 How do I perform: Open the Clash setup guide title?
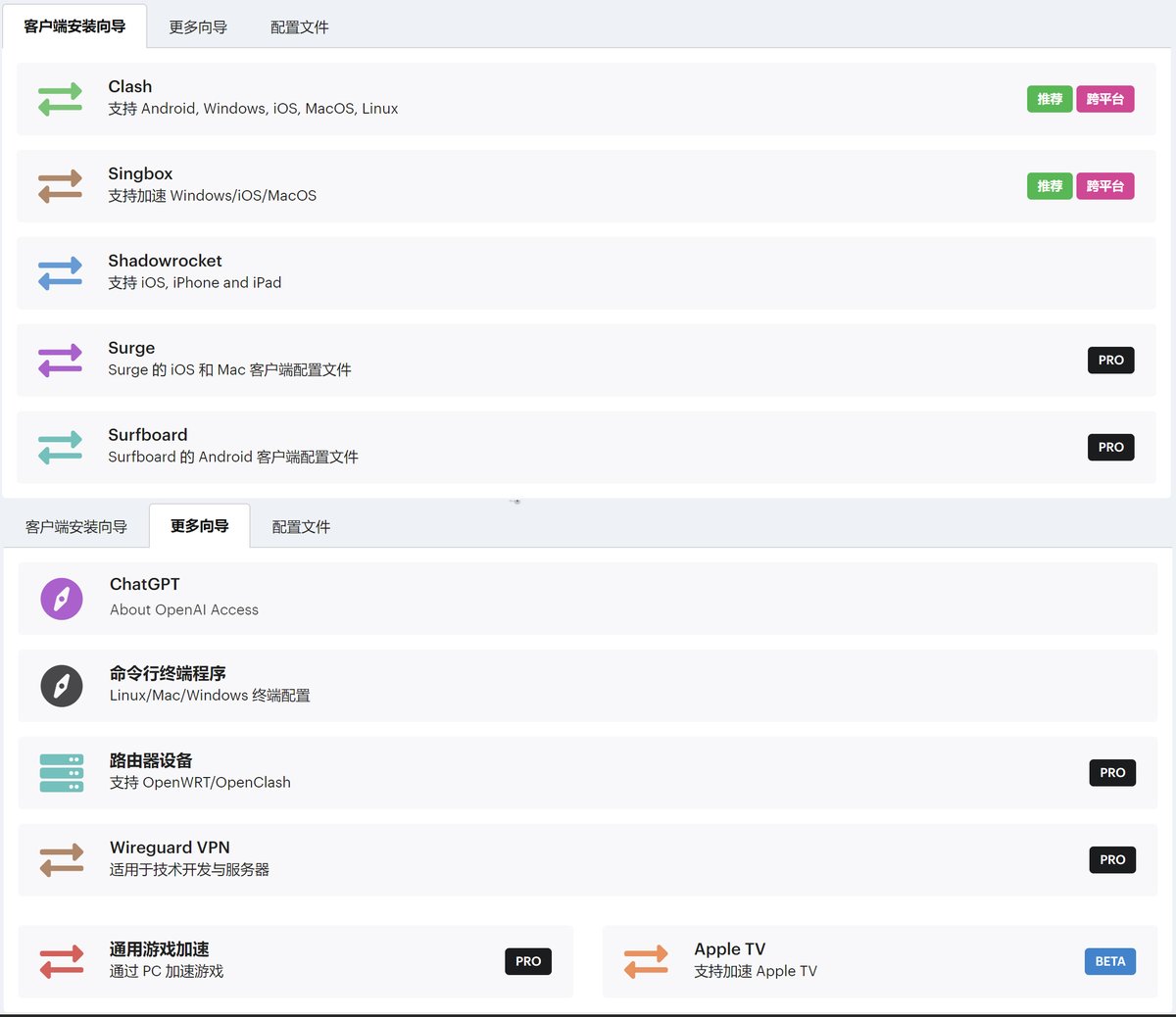pos(130,86)
